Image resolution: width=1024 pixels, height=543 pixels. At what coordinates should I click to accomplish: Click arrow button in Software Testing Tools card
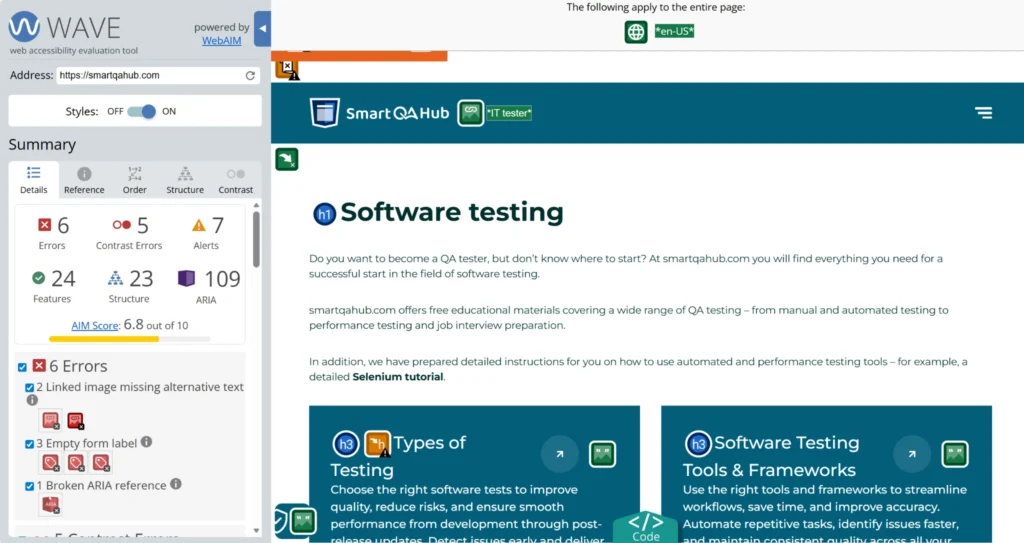pyautogui.click(x=912, y=453)
